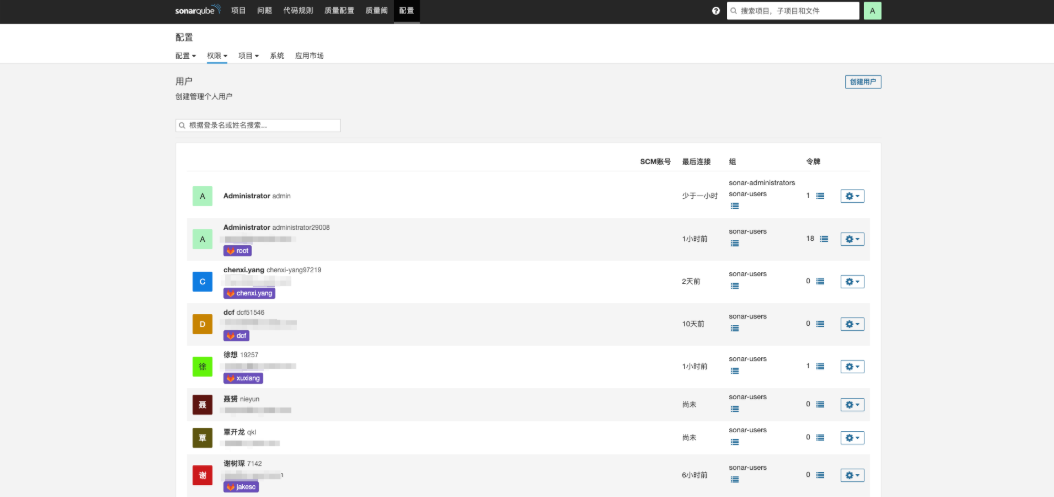Expand the 配置 submenu dropdown

click(186, 56)
